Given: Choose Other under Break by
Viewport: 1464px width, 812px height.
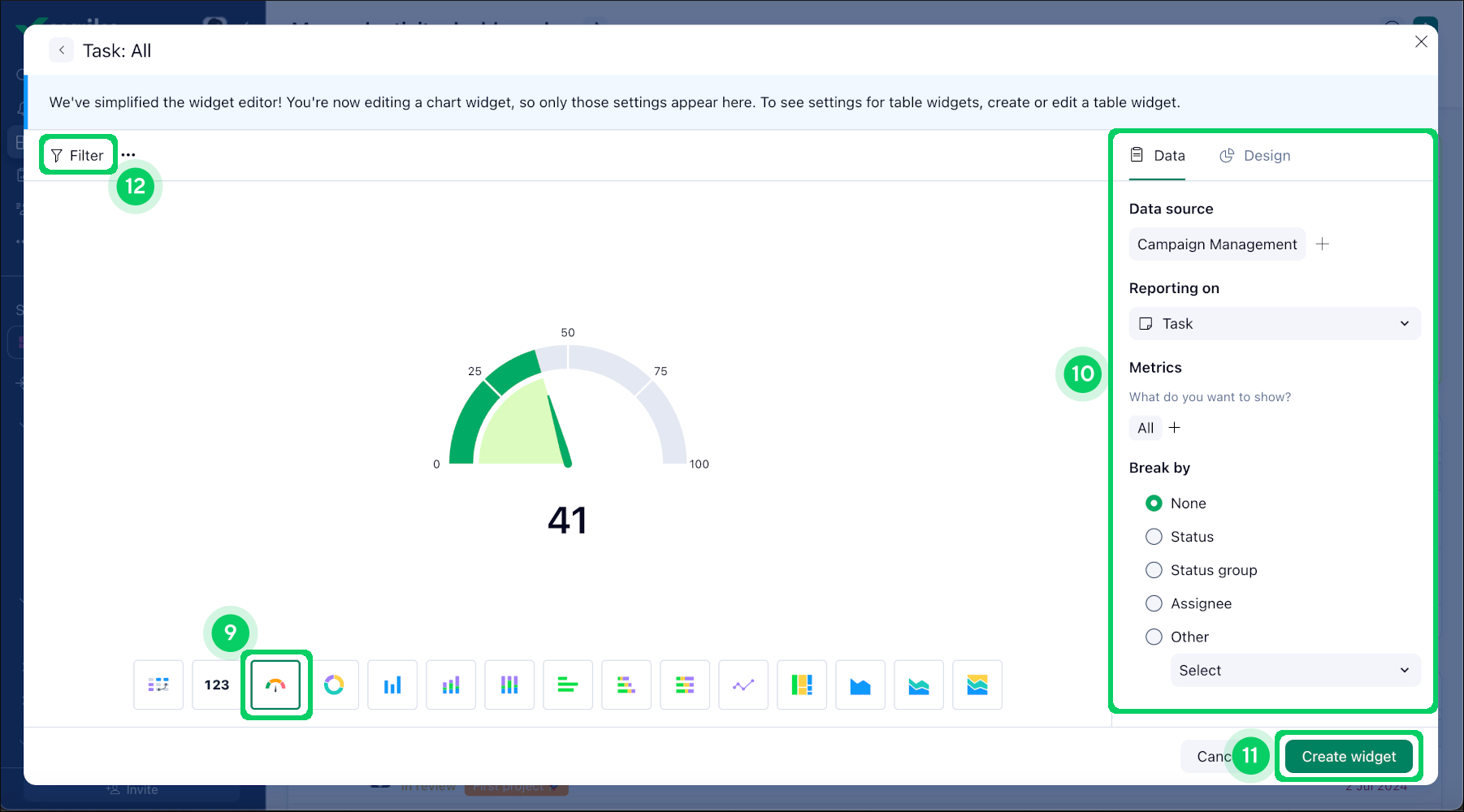Looking at the screenshot, I should tap(1154, 637).
